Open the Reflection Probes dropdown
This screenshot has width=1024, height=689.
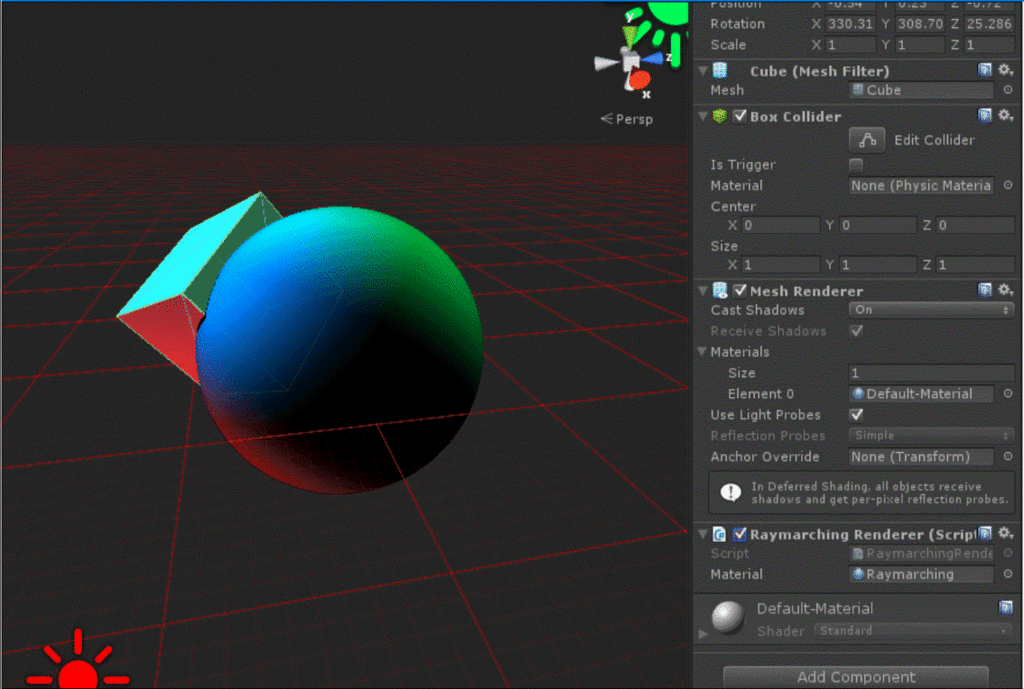[x=932, y=435]
